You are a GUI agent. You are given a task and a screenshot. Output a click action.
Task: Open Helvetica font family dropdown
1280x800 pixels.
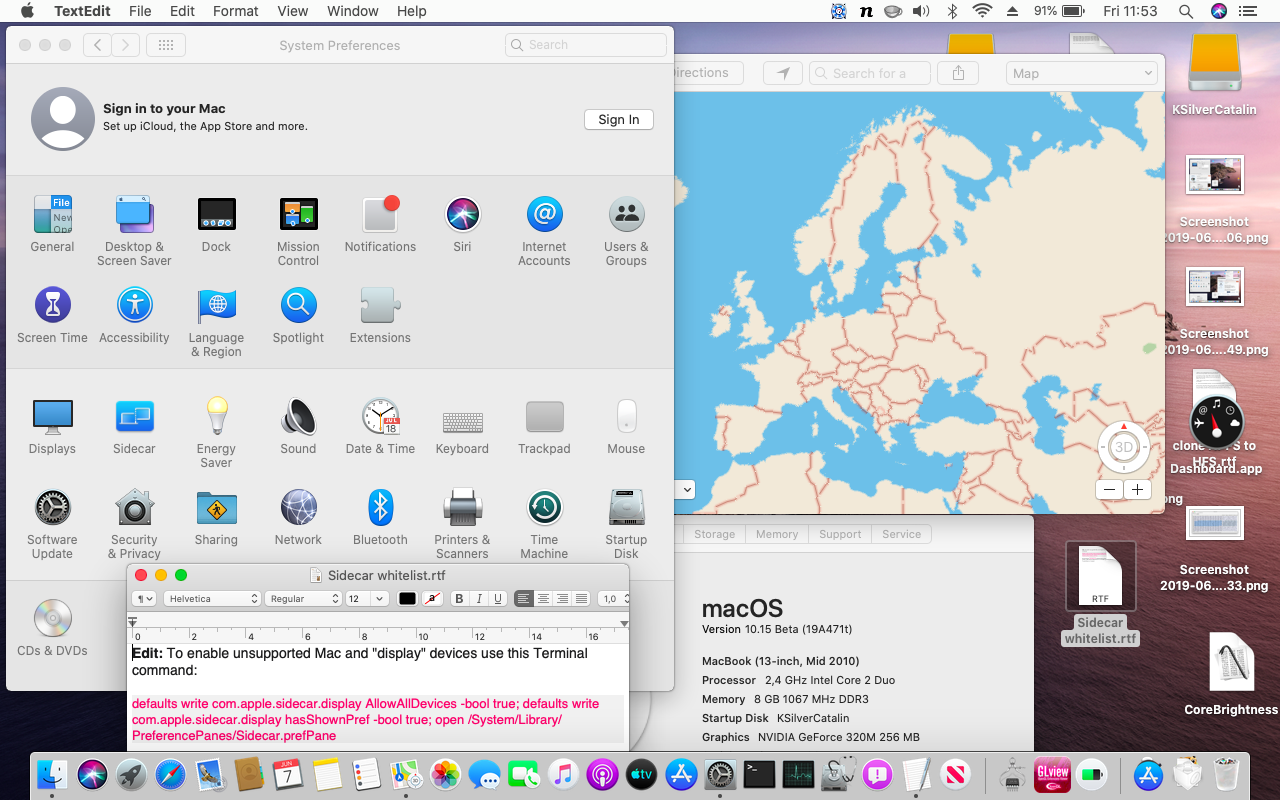212,599
